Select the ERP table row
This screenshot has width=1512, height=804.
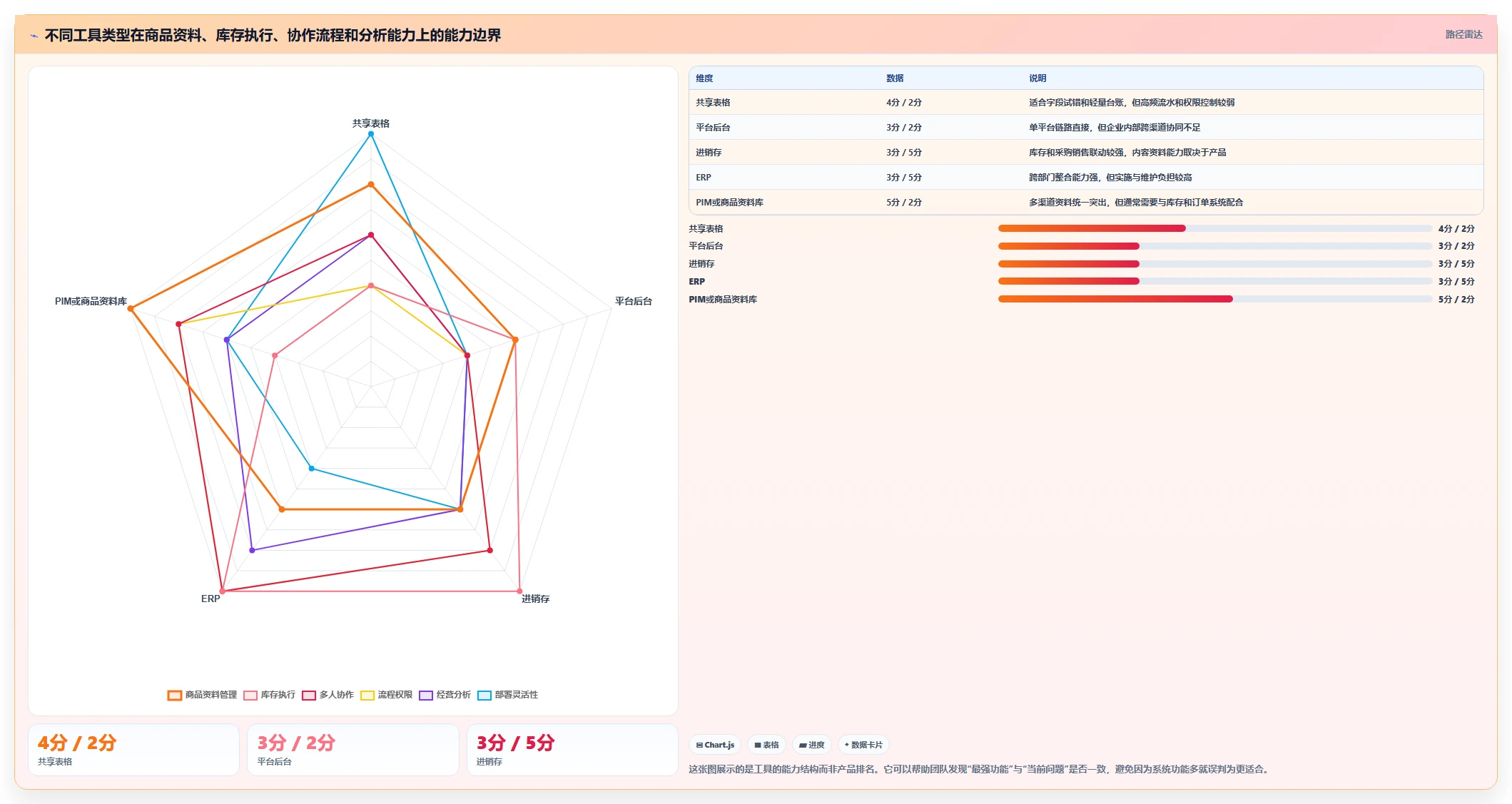(1085, 178)
